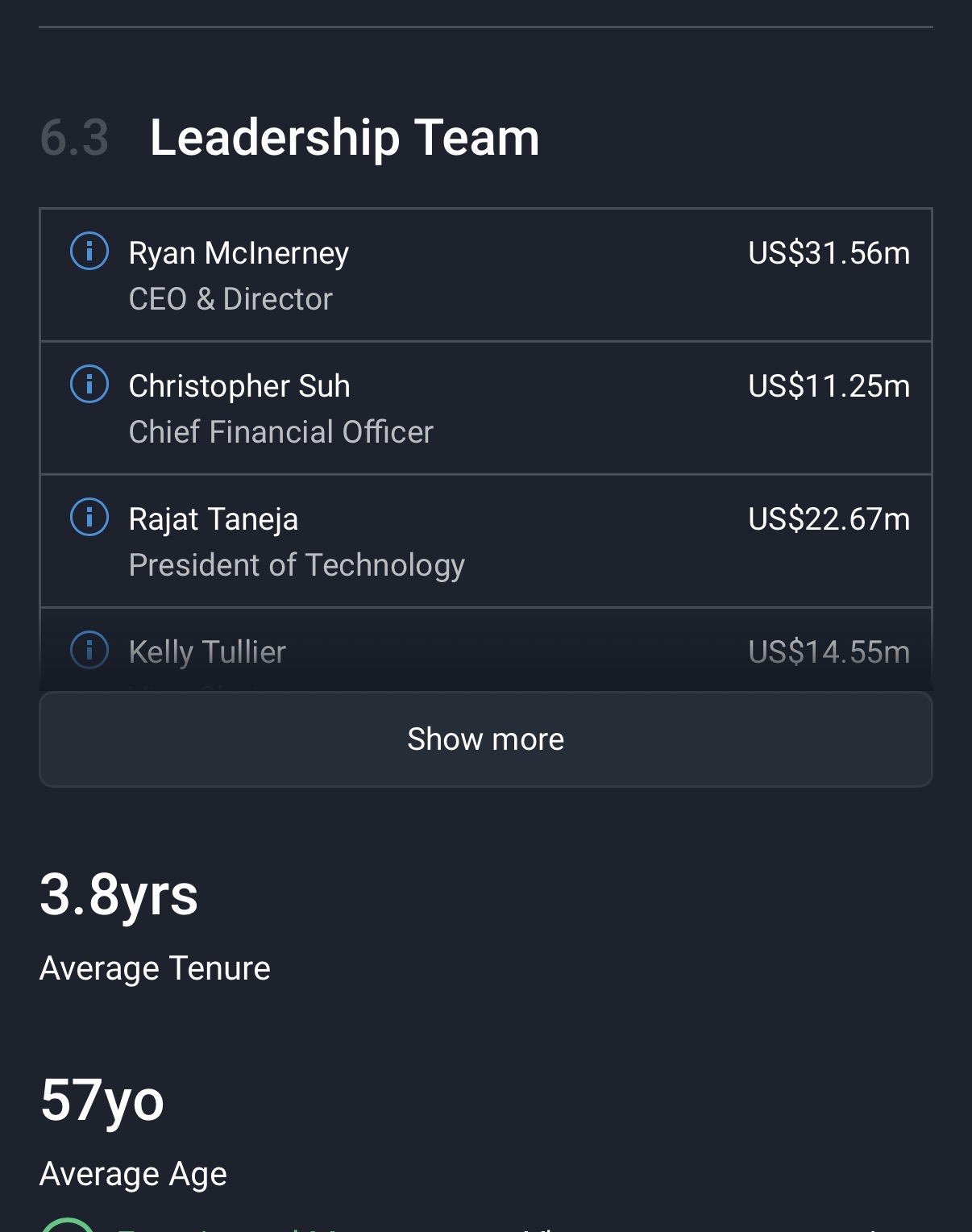This screenshot has width=972, height=1232.
Task: Click the CEO & Director title
Action: pos(231,299)
